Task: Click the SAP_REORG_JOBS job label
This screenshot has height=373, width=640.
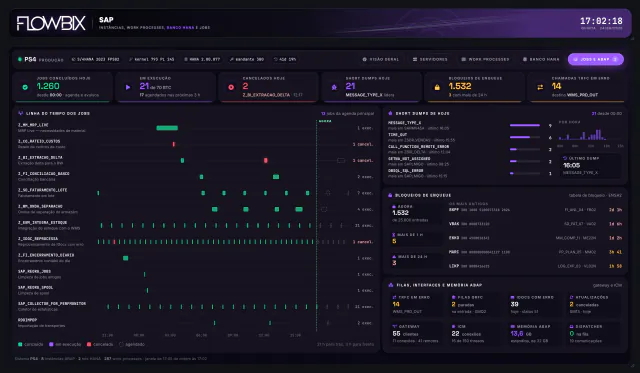Action: click(34, 271)
